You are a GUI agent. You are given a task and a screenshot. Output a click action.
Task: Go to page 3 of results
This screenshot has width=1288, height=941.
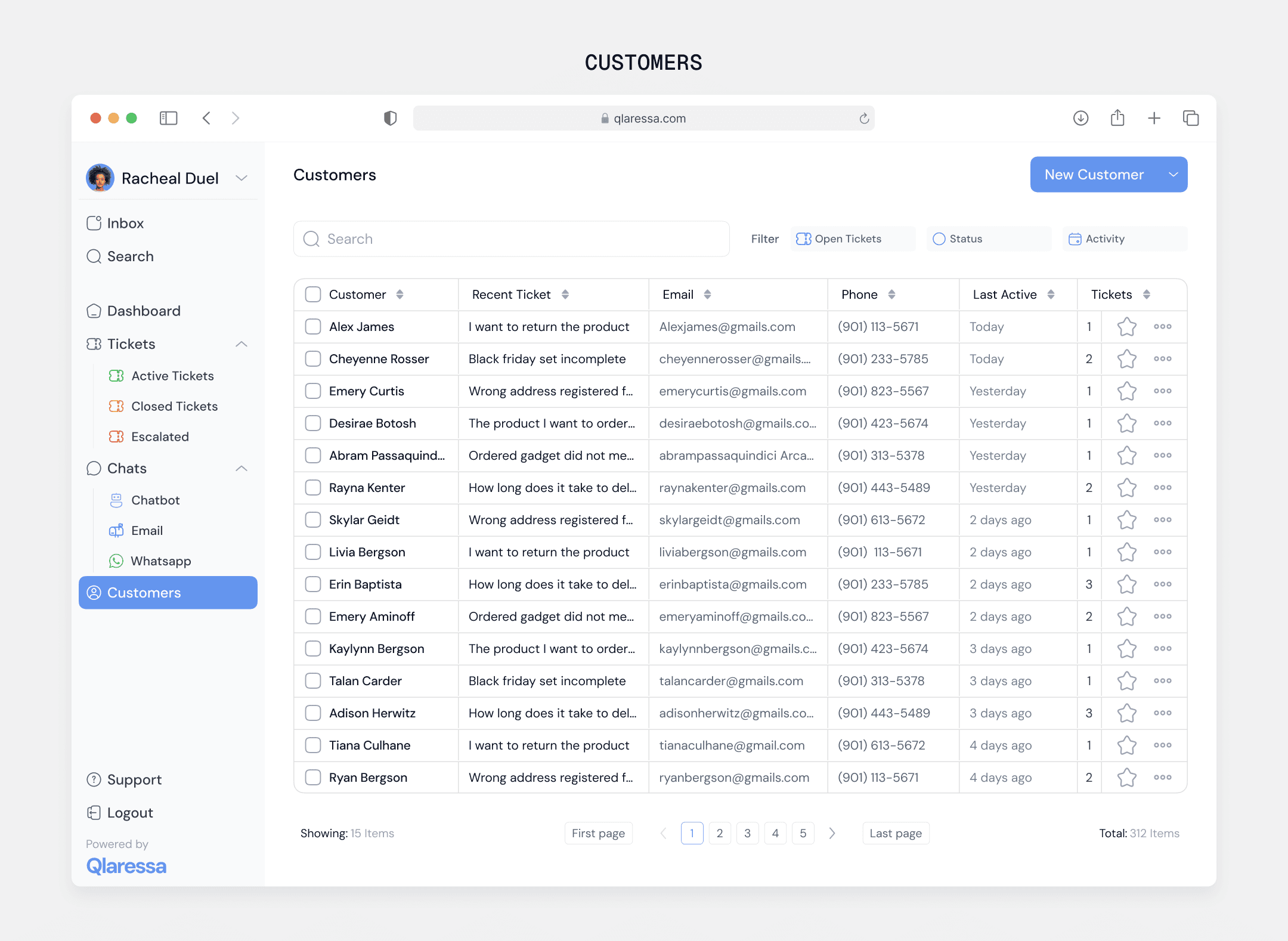(x=747, y=833)
